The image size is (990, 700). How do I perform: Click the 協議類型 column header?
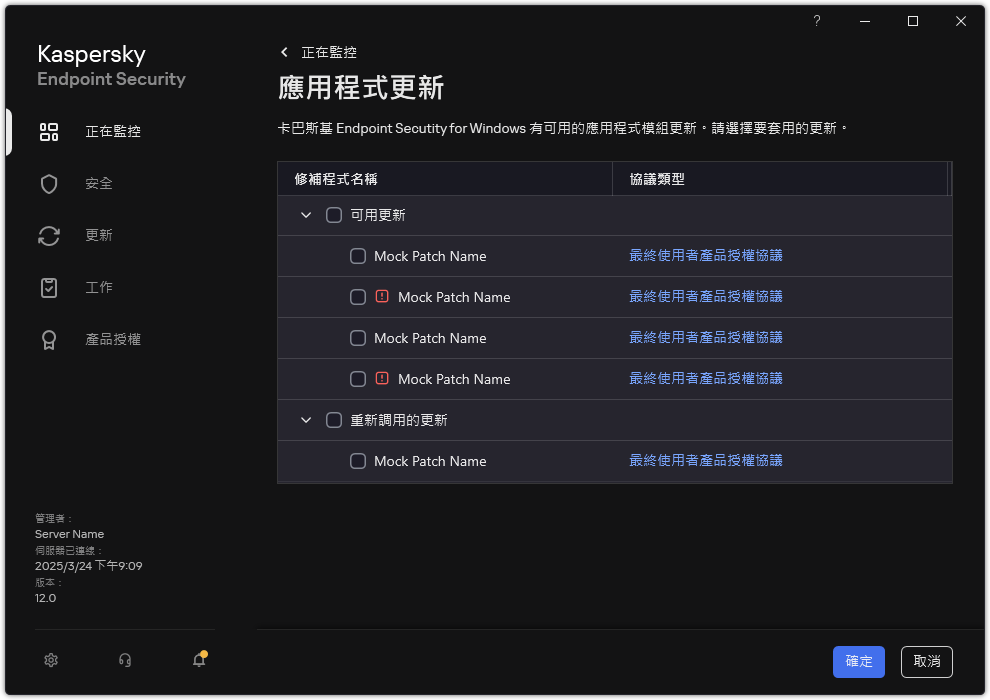660,177
